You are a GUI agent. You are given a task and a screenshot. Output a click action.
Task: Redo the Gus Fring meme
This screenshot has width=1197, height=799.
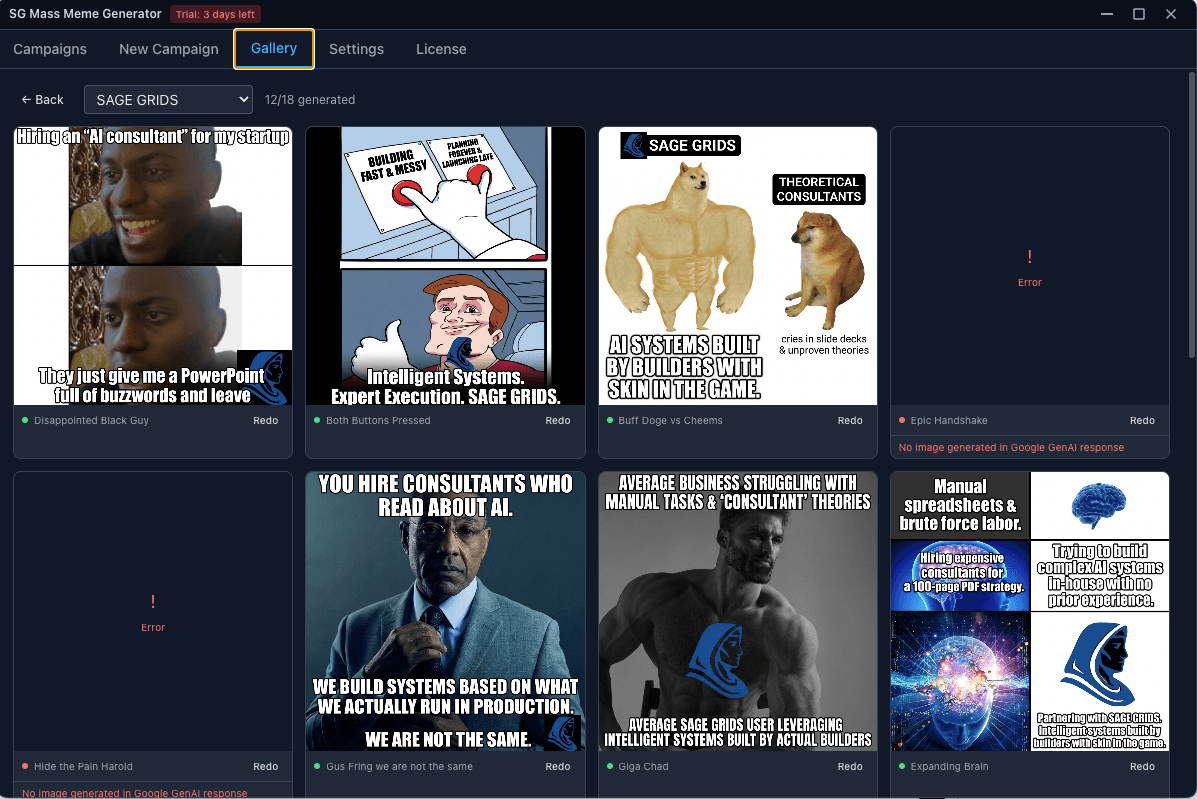[558, 766]
